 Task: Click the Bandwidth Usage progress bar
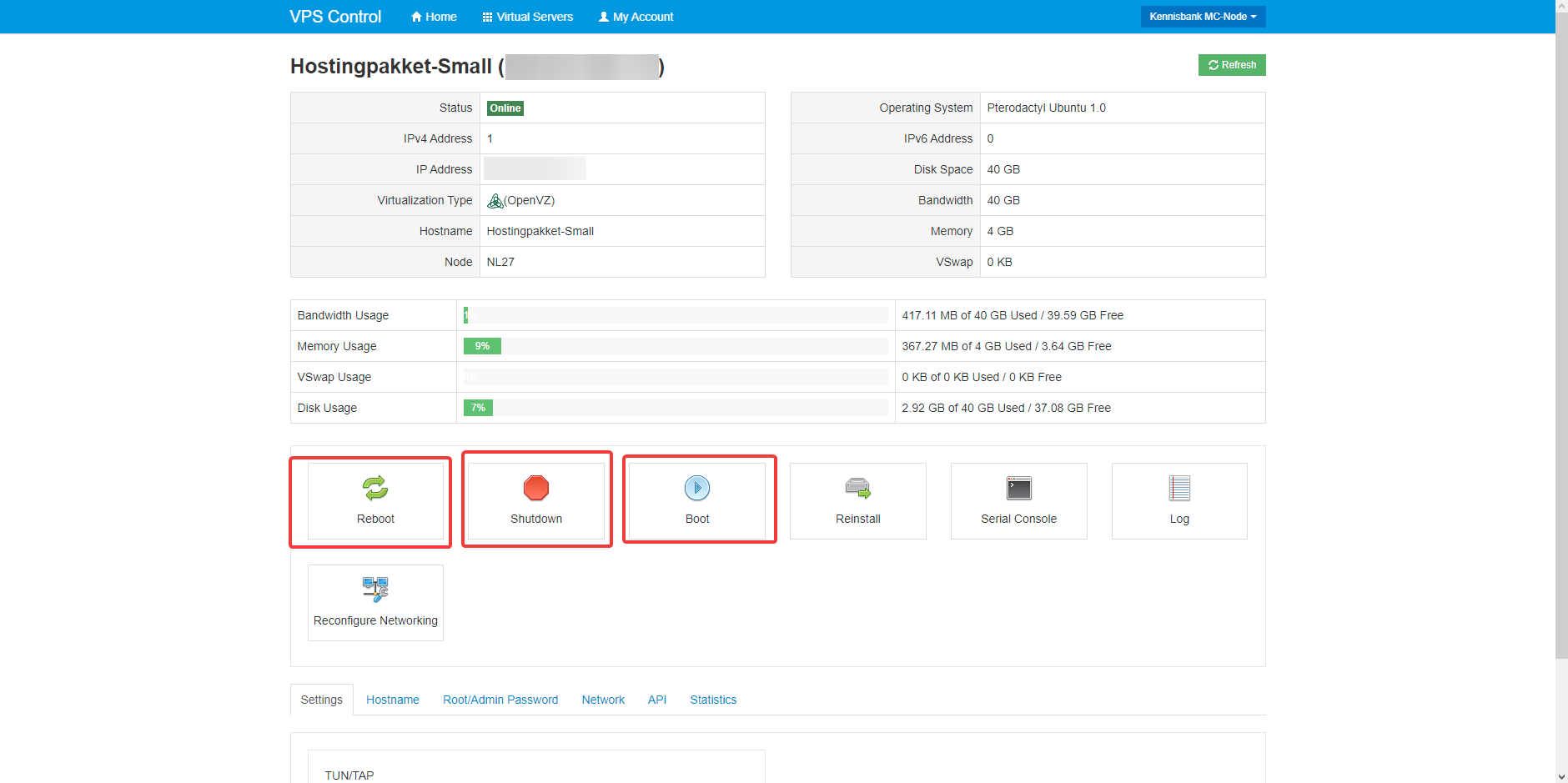(676, 315)
